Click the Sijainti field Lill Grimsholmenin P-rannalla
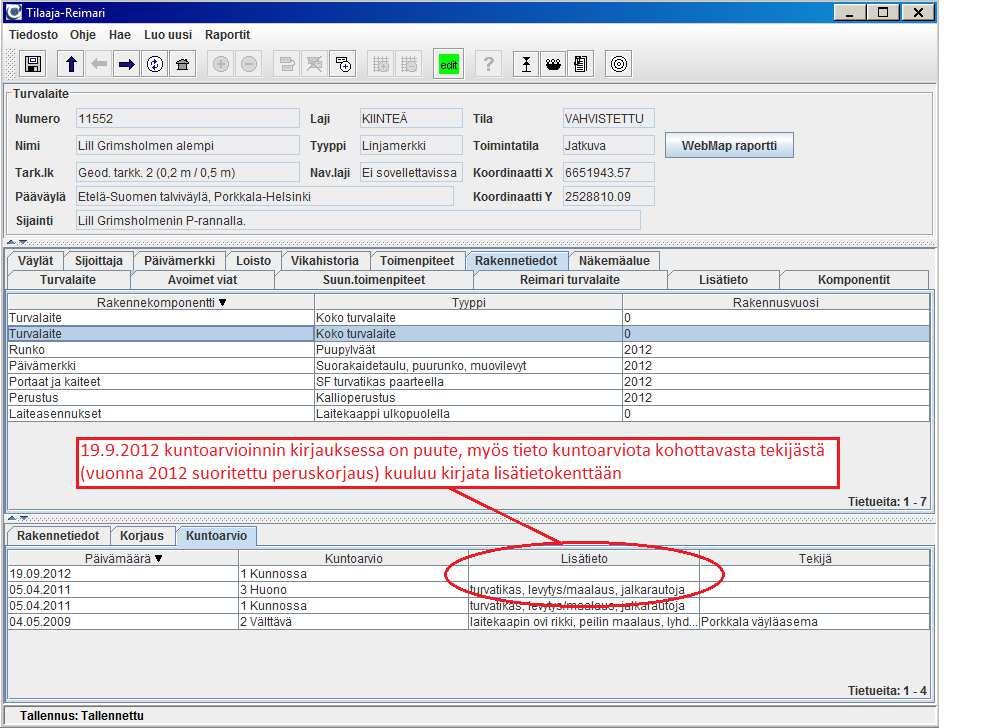 [358, 221]
